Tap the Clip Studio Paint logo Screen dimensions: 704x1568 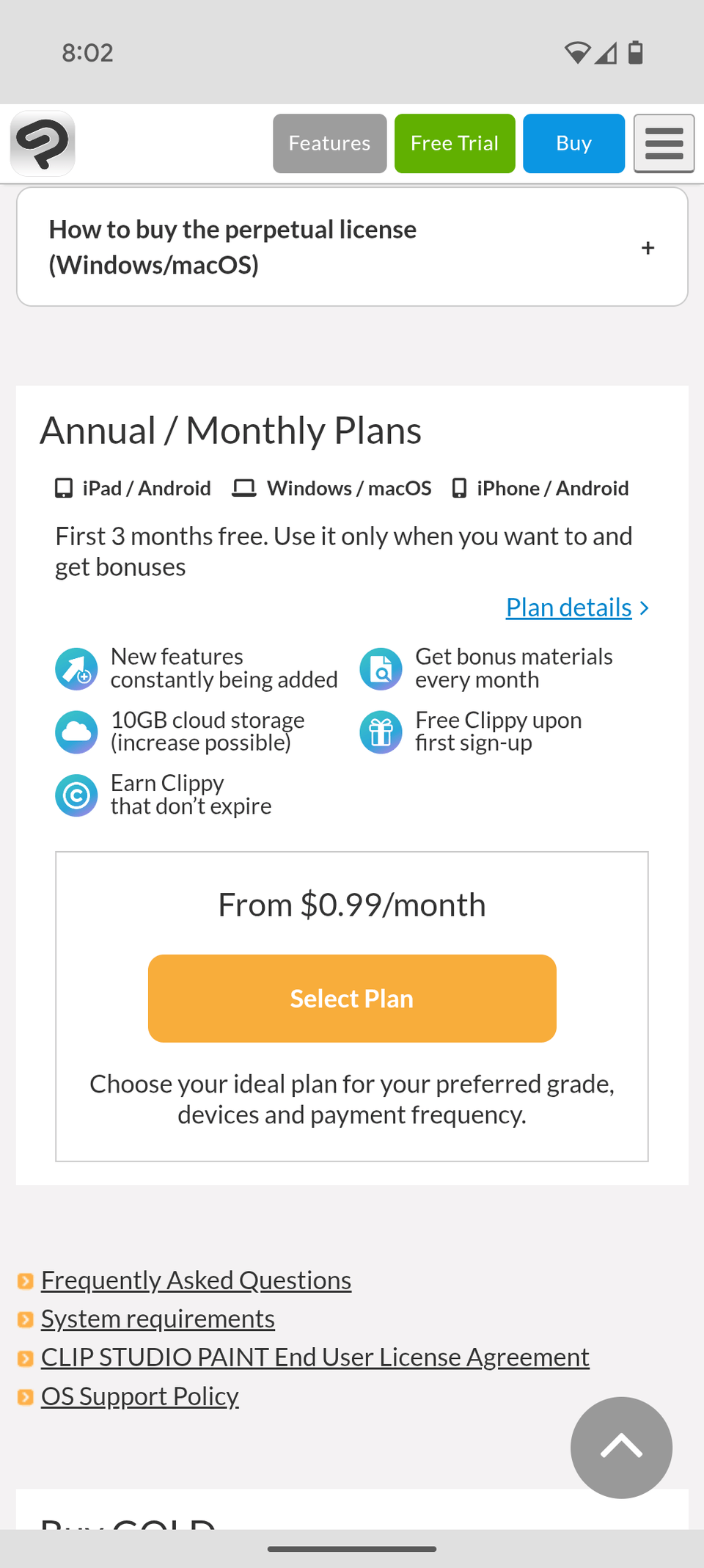point(43,144)
